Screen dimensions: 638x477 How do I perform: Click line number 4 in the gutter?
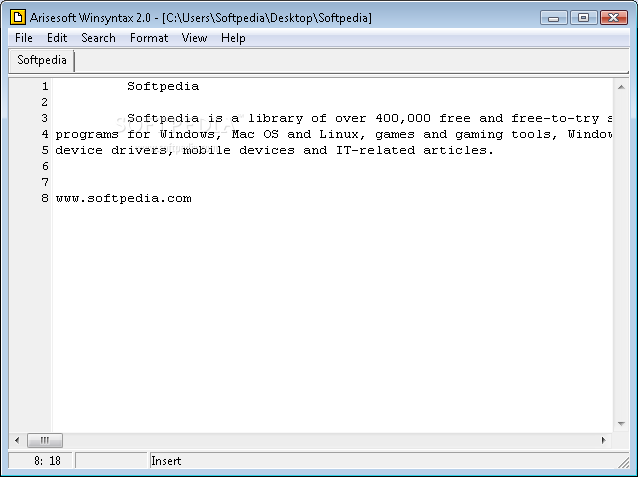(45, 134)
